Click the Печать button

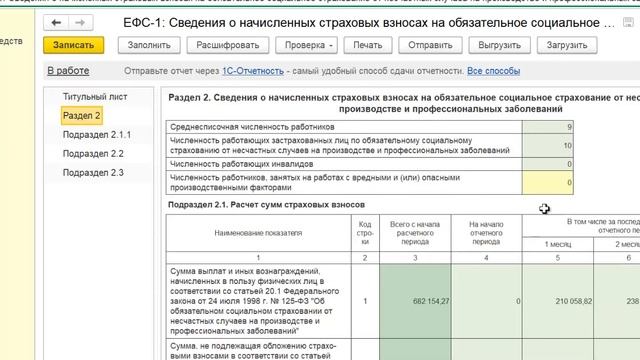point(368,45)
